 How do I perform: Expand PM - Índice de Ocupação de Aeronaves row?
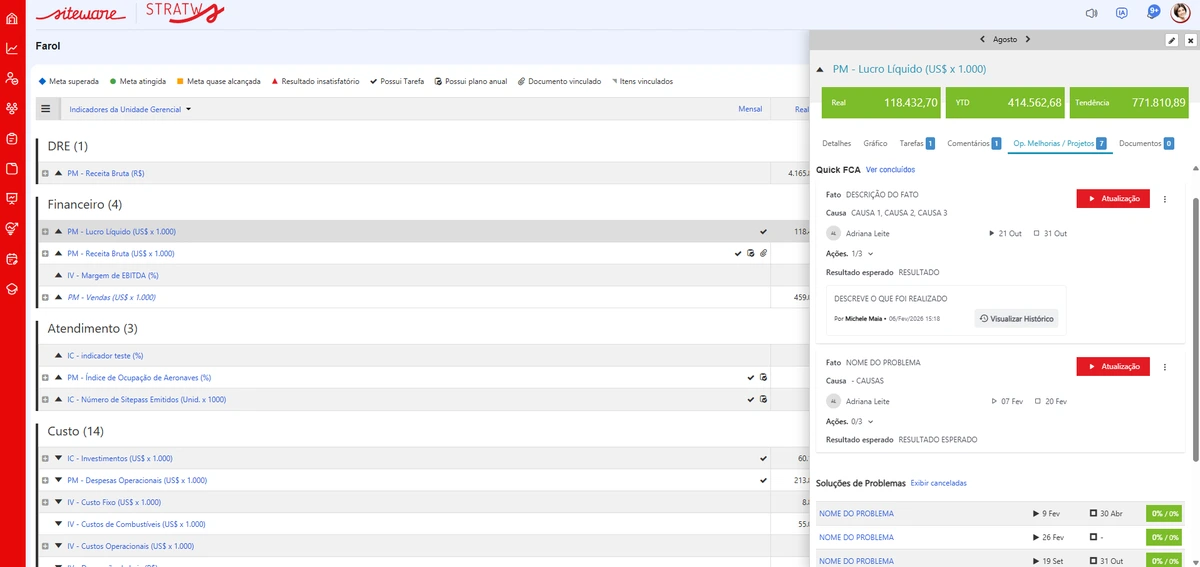(45, 378)
